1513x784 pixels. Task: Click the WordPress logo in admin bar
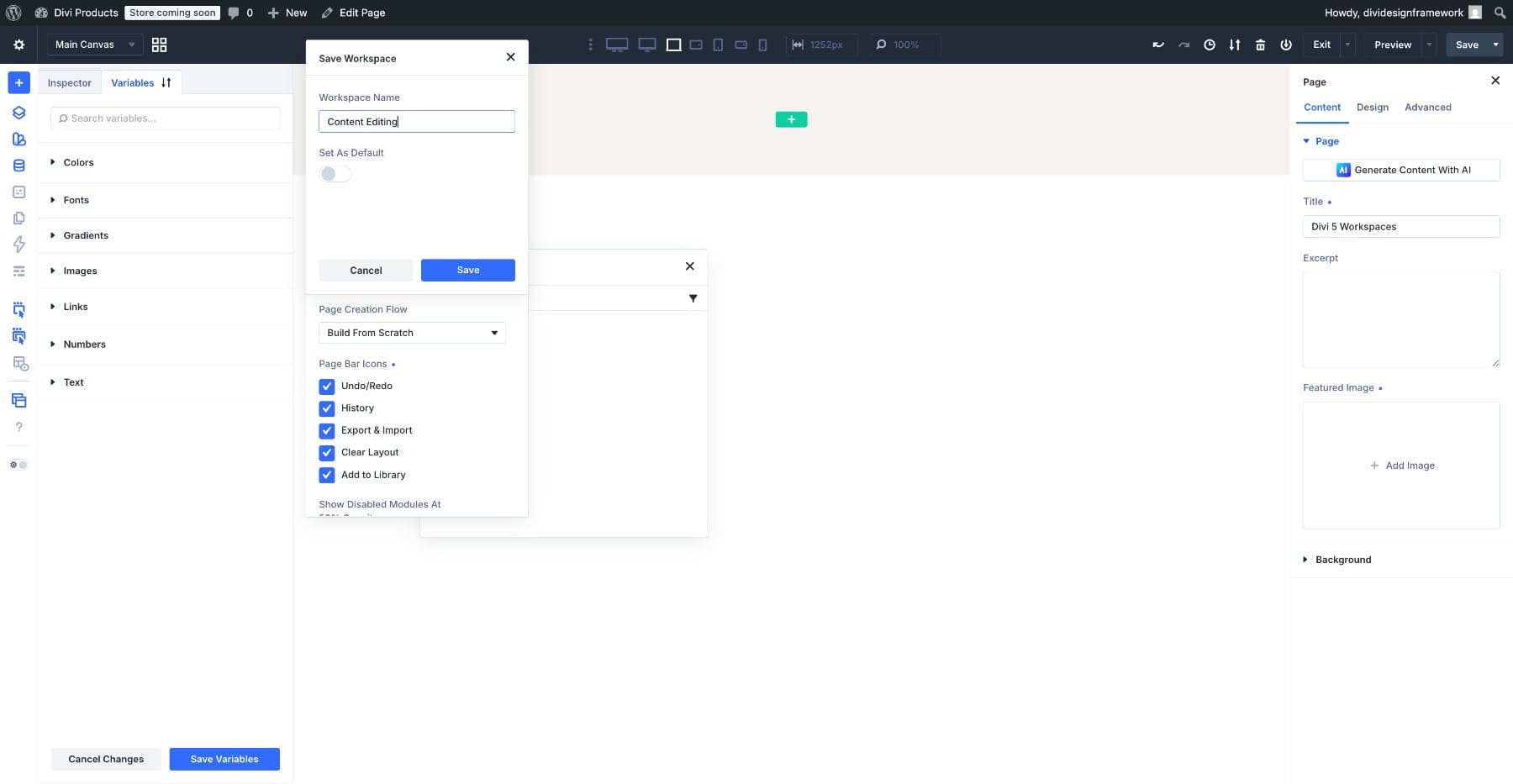pos(13,13)
